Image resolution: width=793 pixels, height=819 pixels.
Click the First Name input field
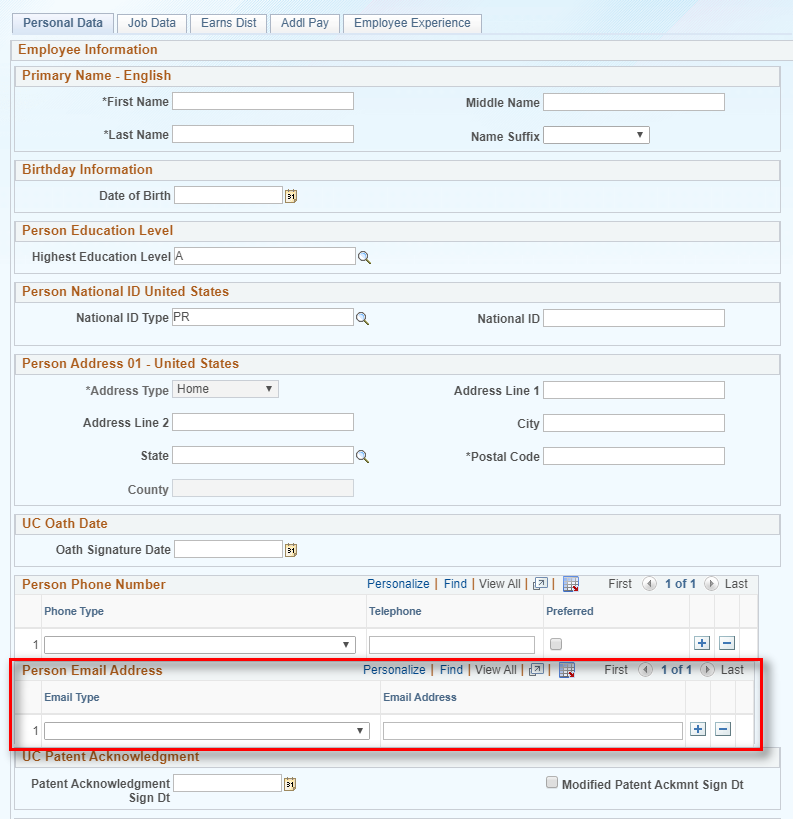(262, 100)
